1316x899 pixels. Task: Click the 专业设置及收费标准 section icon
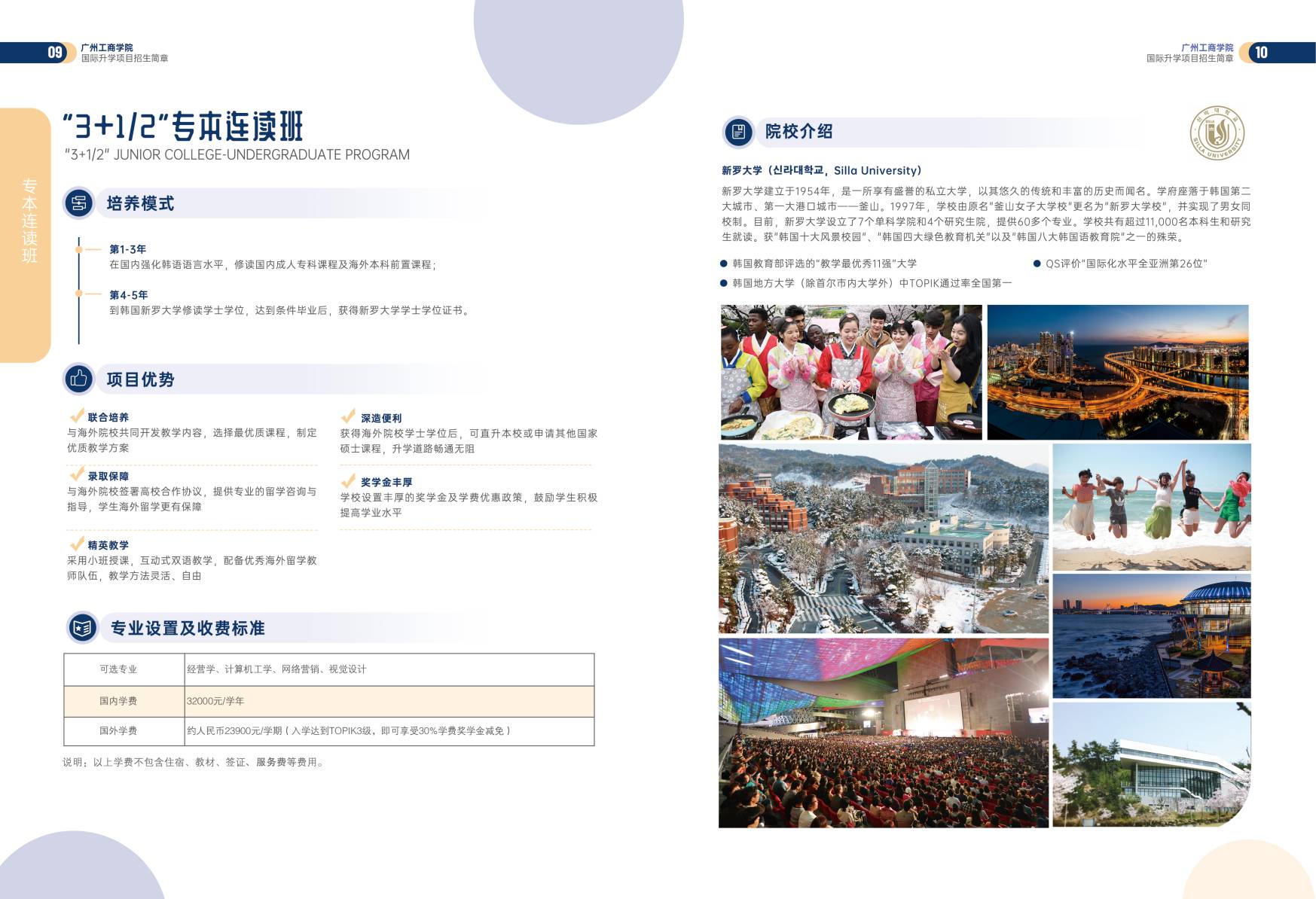(83, 627)
